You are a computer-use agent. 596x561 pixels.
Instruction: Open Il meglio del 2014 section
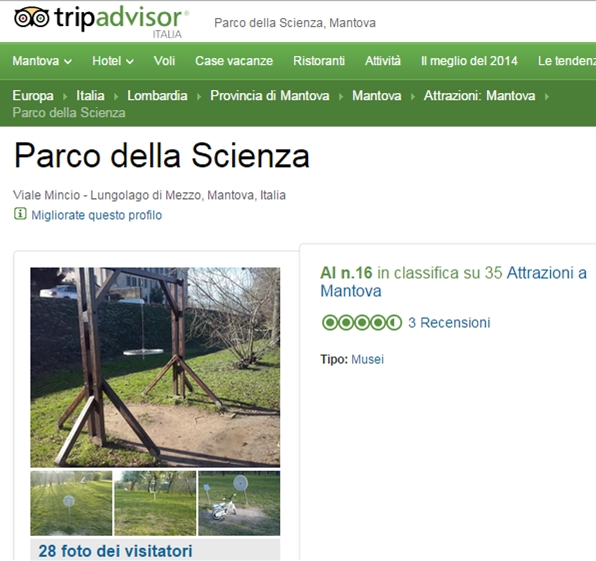(x=469, y=61)
